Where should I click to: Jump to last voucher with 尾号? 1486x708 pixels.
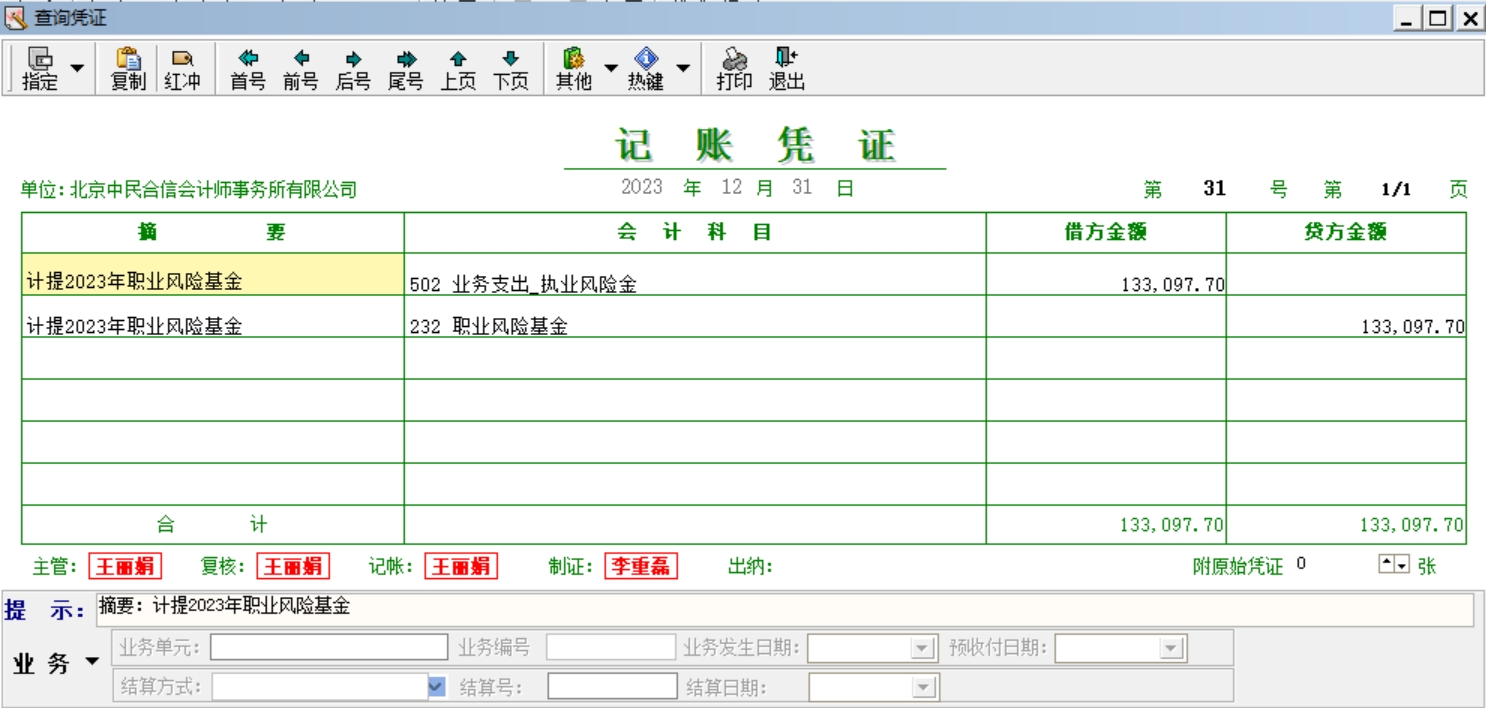405,69
